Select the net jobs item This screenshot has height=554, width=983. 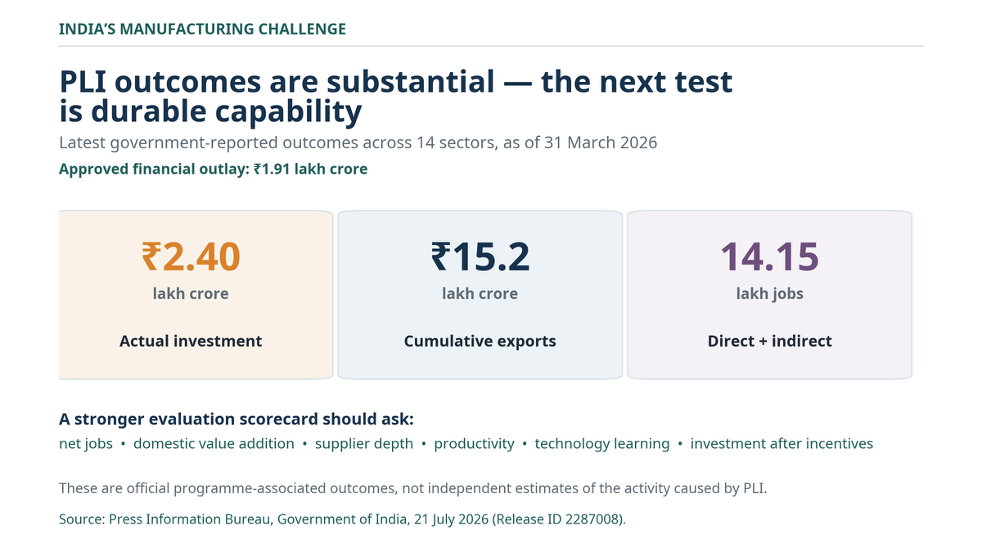coord(86,444)
